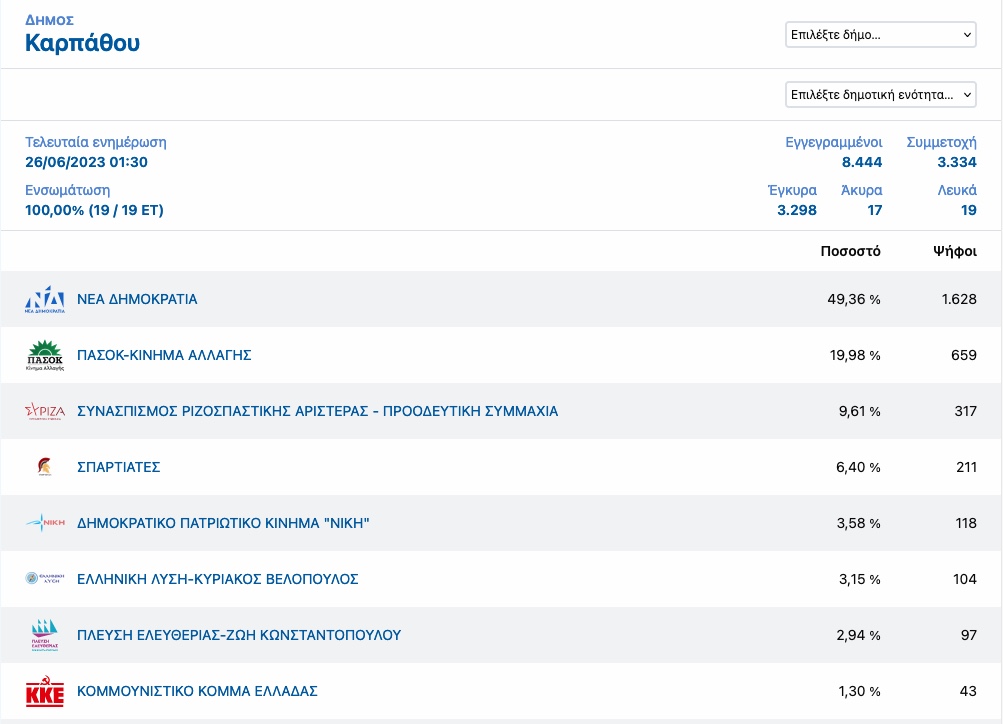Image resolution: width=1003 pixels, height=724 pixels.
Task: Click the 'Ενσωμάτωση' label
Action: click(68, 190)
